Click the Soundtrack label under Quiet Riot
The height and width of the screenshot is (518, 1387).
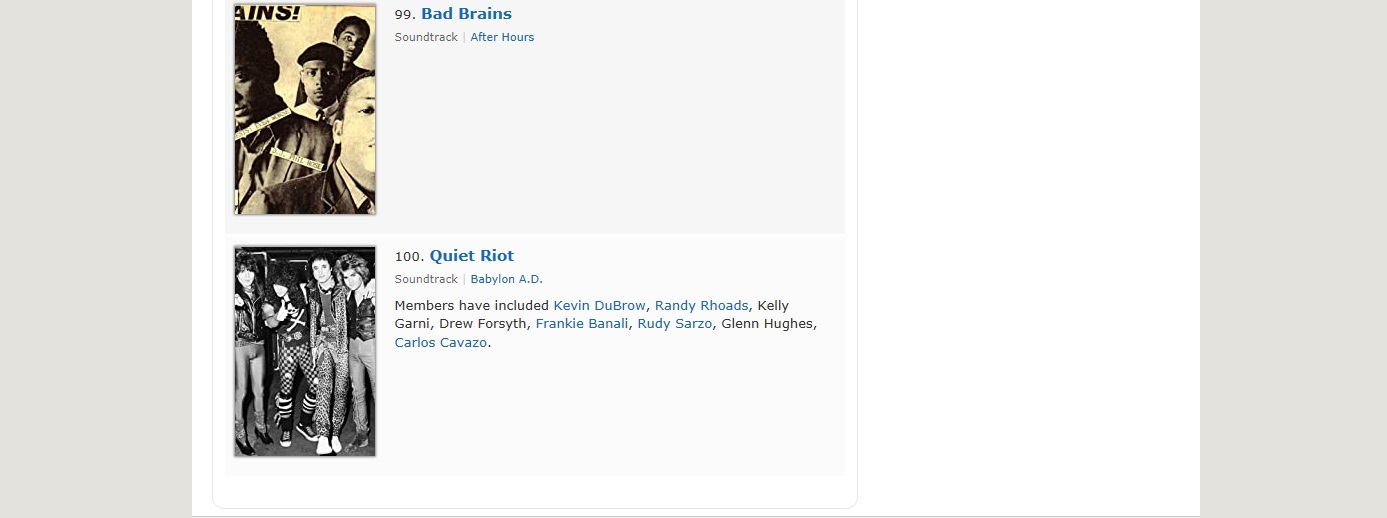point(426,279)
